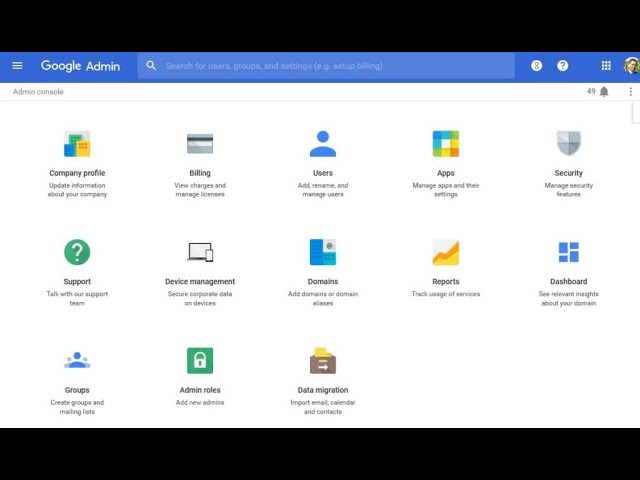This screenshot has height=480, width=640.
Task: Click 'Track usage of services' text
Action: (446, 294)
